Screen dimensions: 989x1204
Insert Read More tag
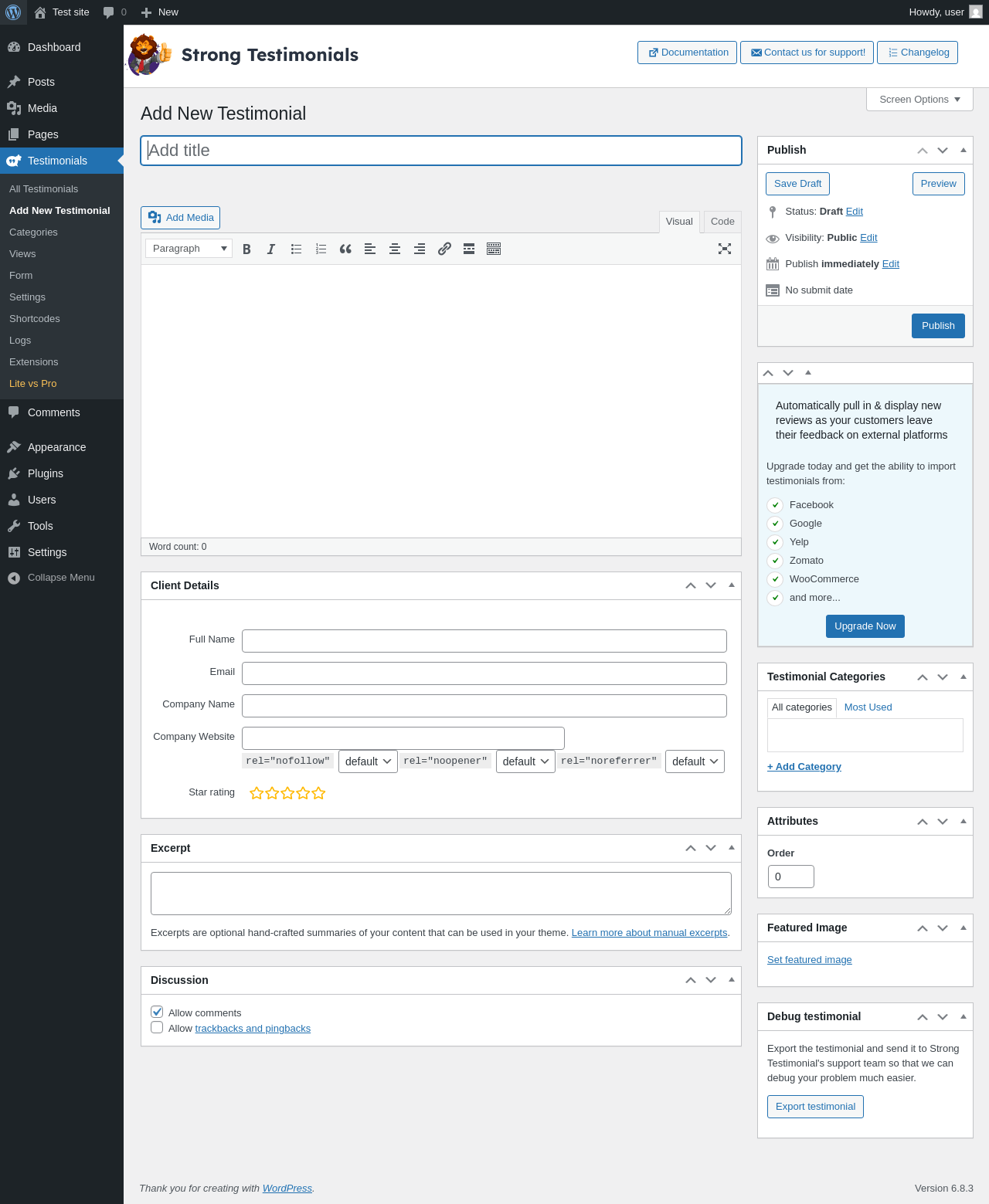pyautogui.click(x=469, y=249)
